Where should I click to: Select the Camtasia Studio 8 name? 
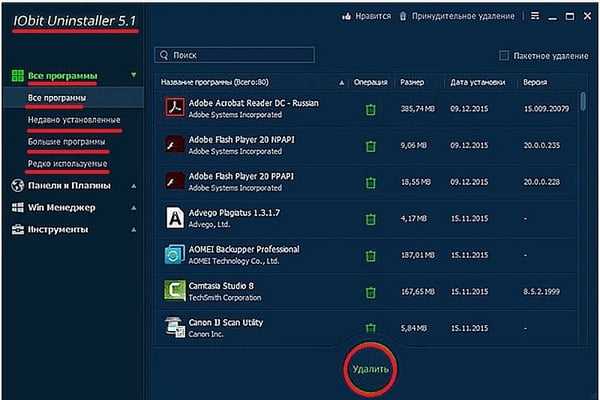(221, 286)
